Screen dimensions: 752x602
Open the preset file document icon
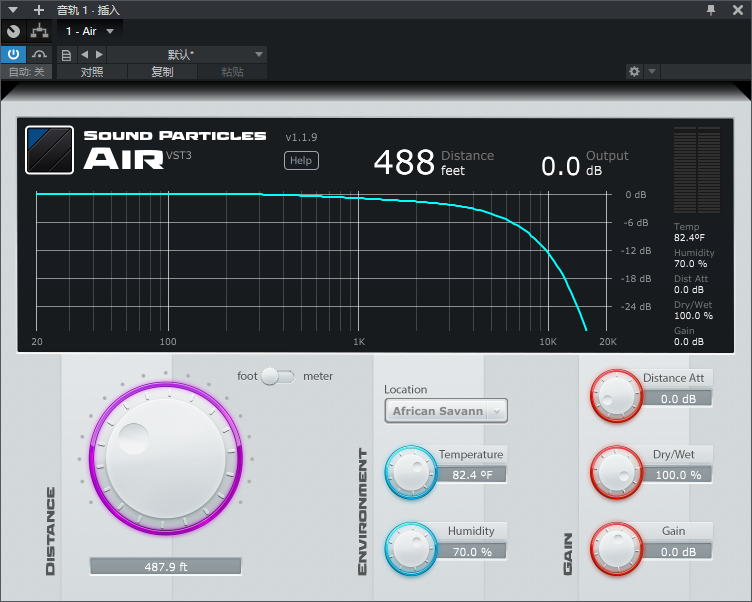coord(66,55)
